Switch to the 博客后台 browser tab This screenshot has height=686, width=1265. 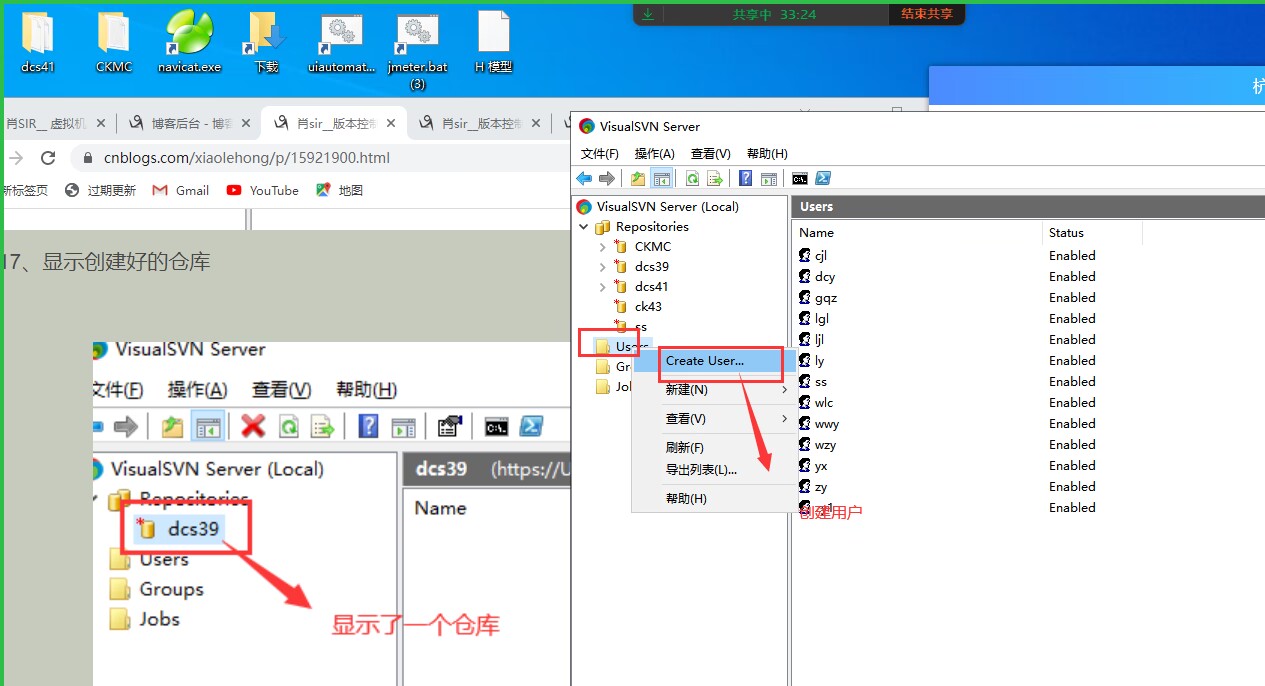click(x=190, y=124)
